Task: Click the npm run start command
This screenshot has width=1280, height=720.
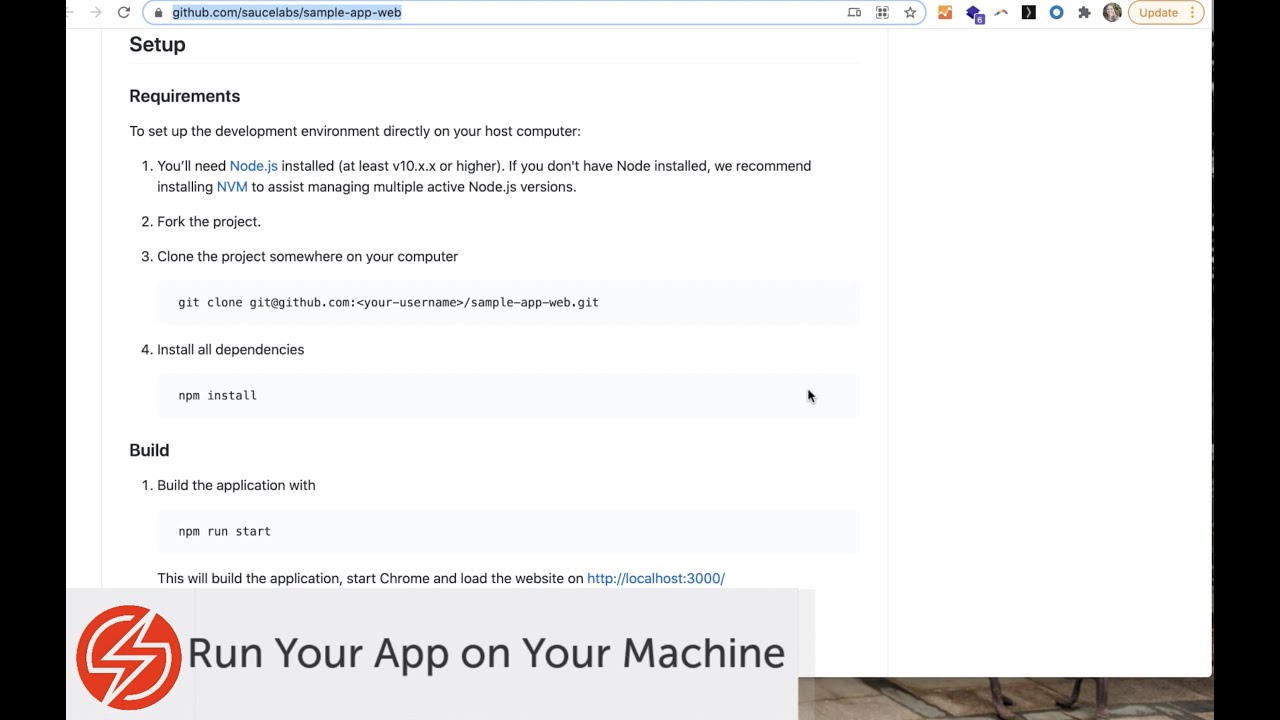Action: point(224,531)
